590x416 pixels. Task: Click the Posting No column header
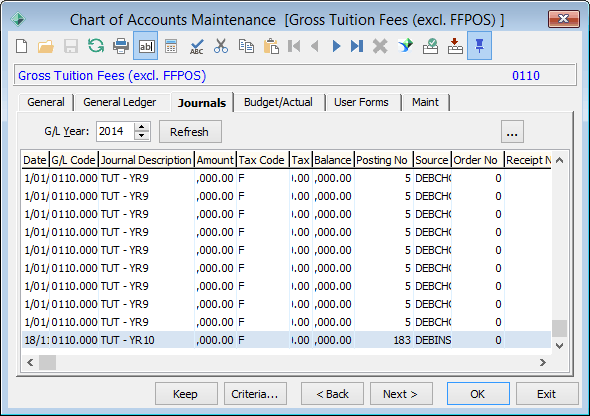(x=383, y=160)
